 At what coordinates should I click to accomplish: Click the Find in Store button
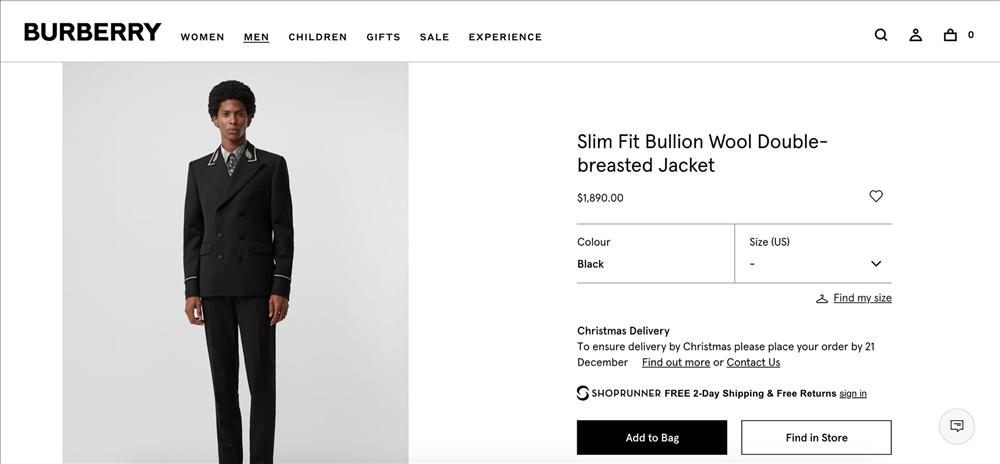816,438
